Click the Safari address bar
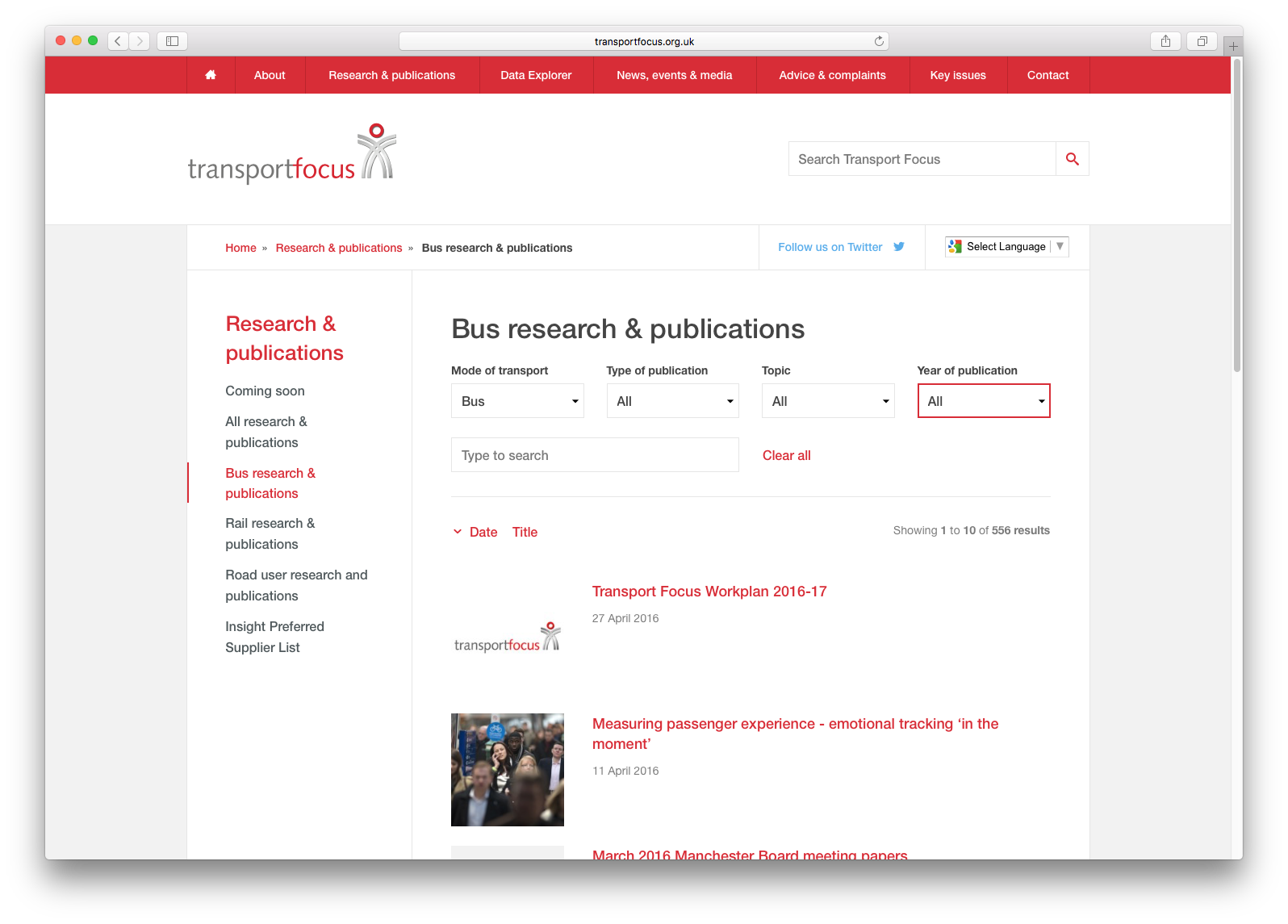The width and height of the screenshot is (1288, 924). click(644, 41)
